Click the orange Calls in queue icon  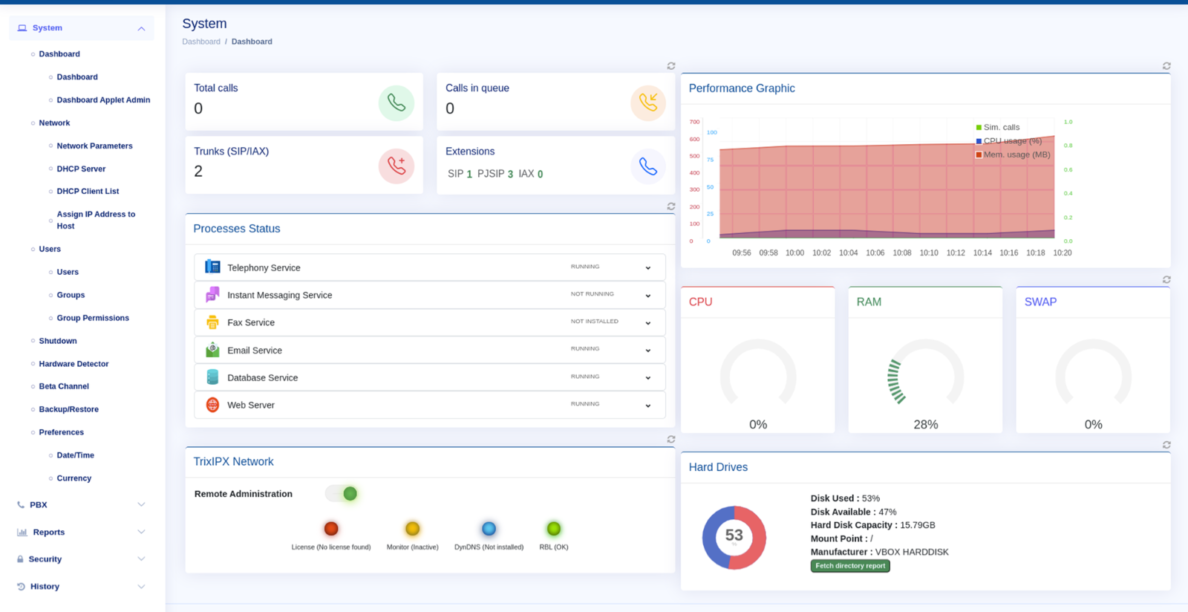[x=648, y=103]
